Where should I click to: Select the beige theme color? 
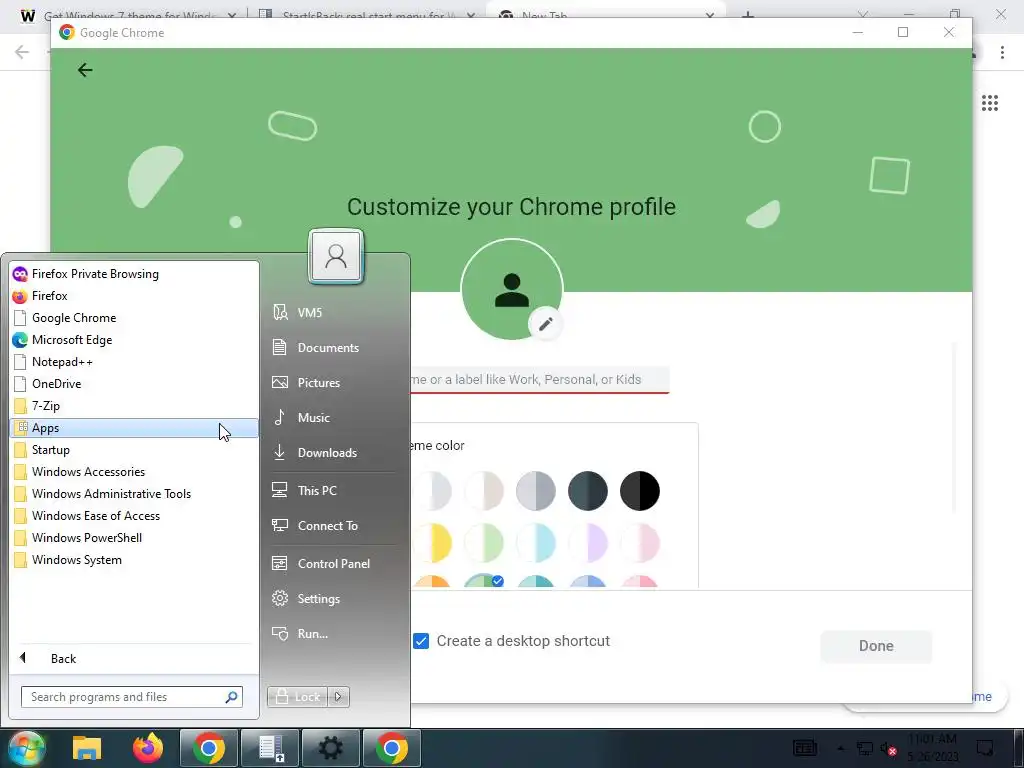pos(484,490)
